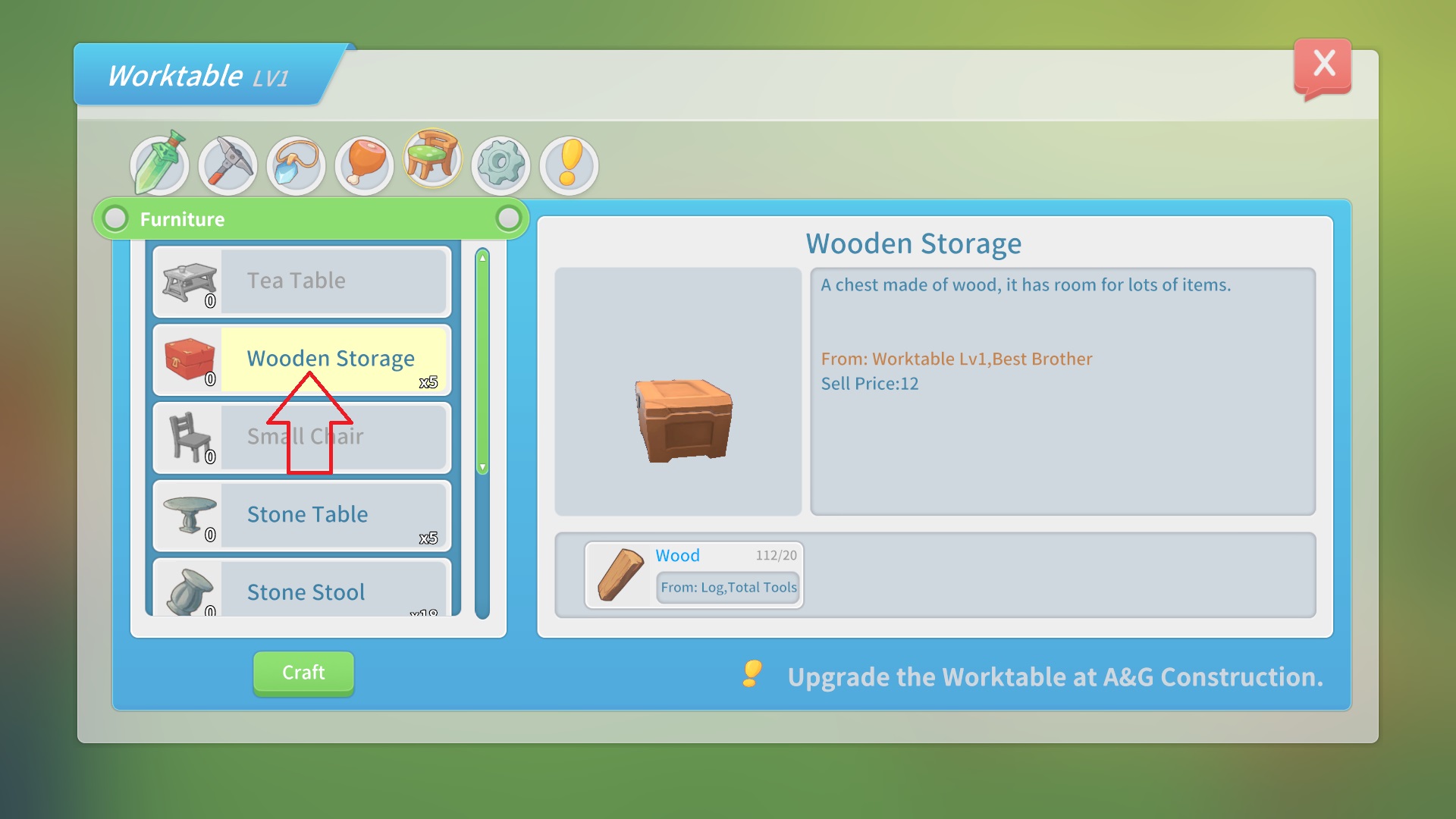Image resolution: width=1456 pixels, height=819 pixels.
Task: Click the balloon/food item icon
Action: coord(364,163)
